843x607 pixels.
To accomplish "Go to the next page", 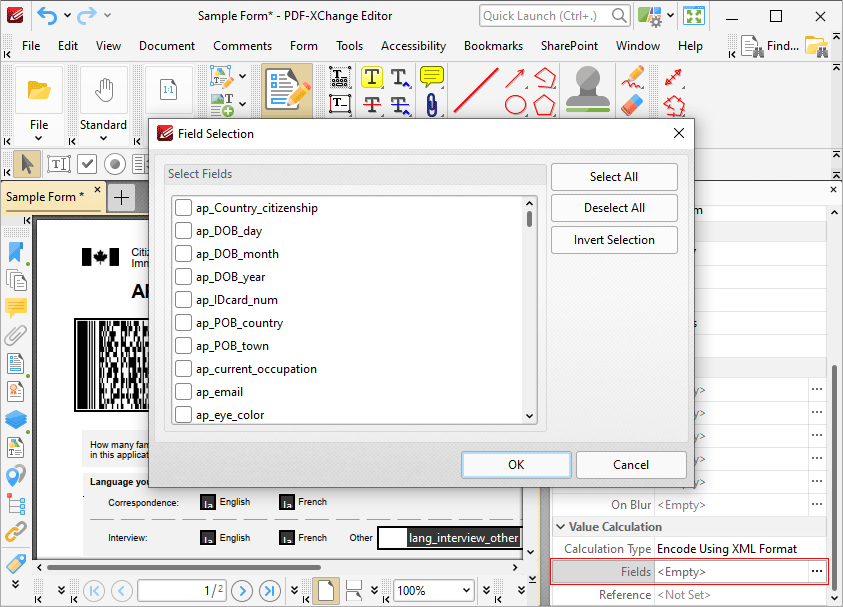I will point(242,591).
